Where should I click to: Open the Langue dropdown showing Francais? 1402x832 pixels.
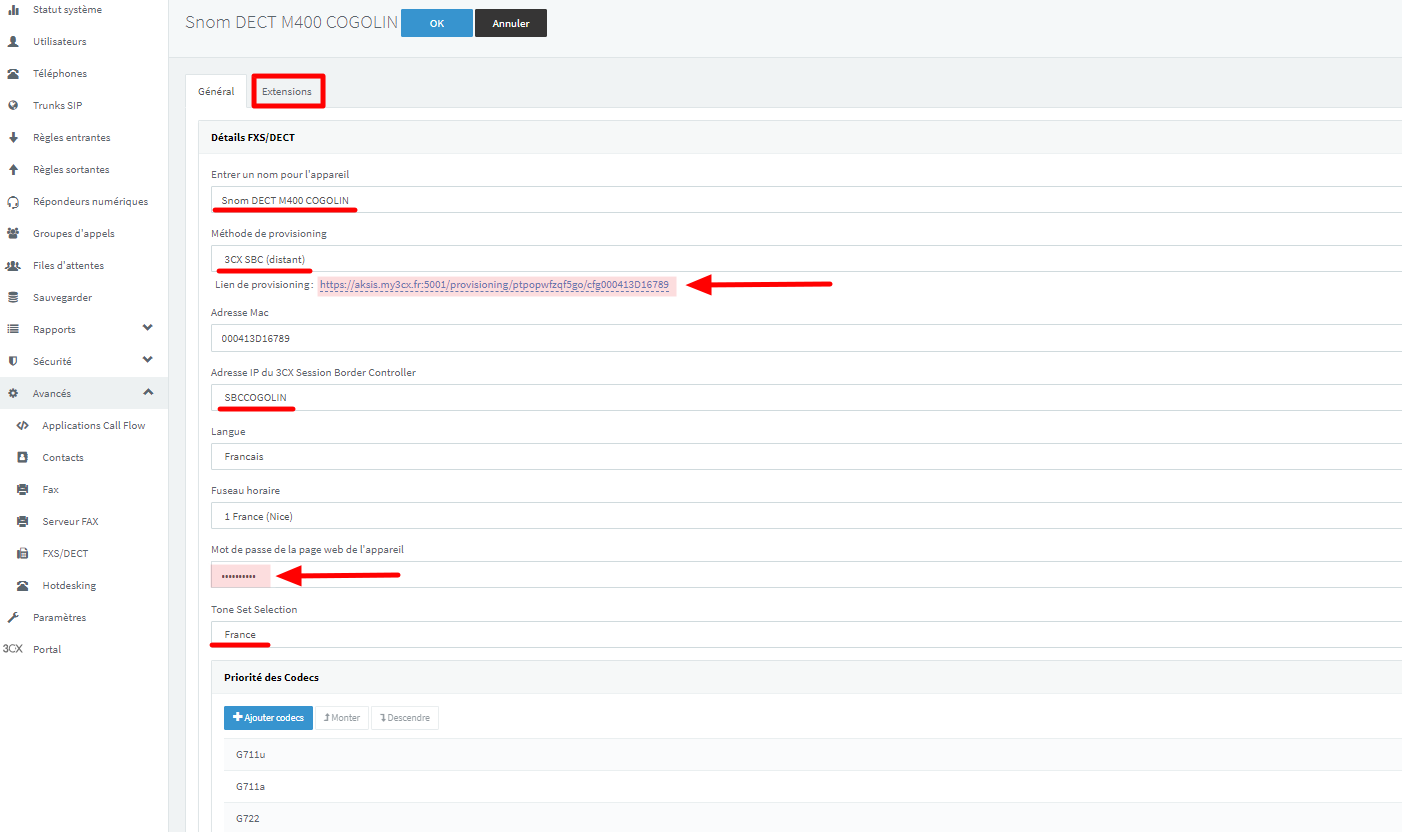[806, 456]
